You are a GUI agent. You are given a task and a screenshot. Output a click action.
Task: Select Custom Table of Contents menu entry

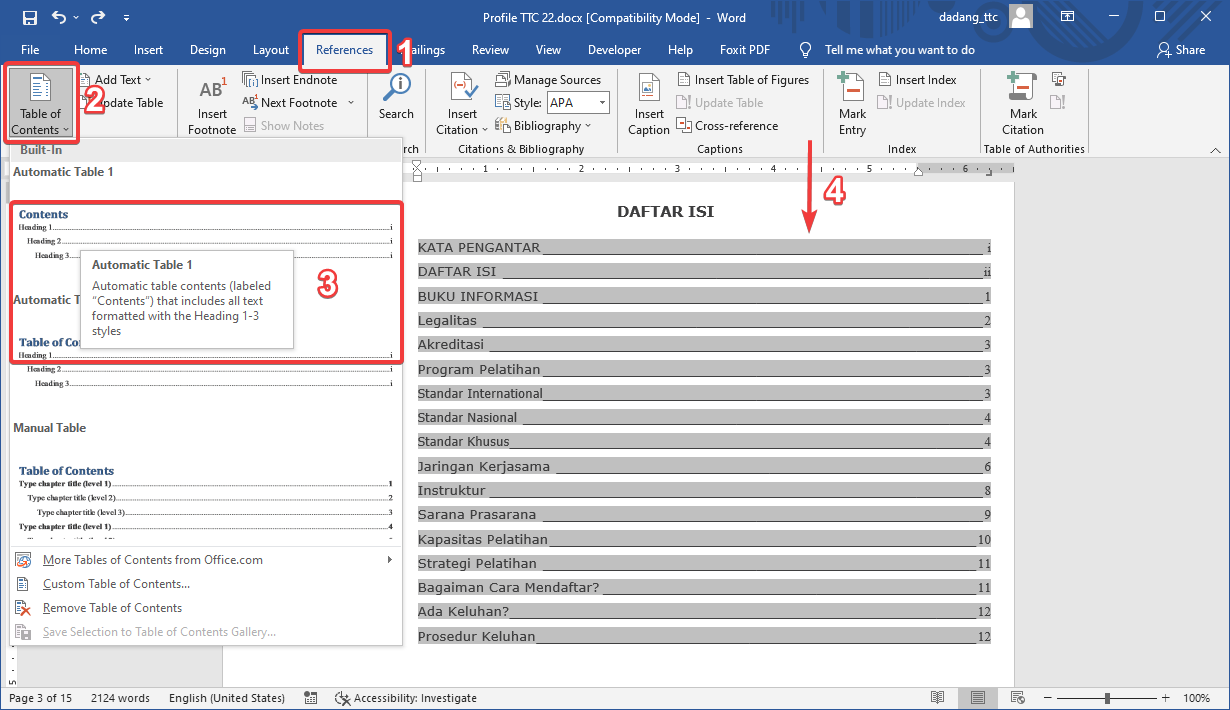(x=116, y=584)
